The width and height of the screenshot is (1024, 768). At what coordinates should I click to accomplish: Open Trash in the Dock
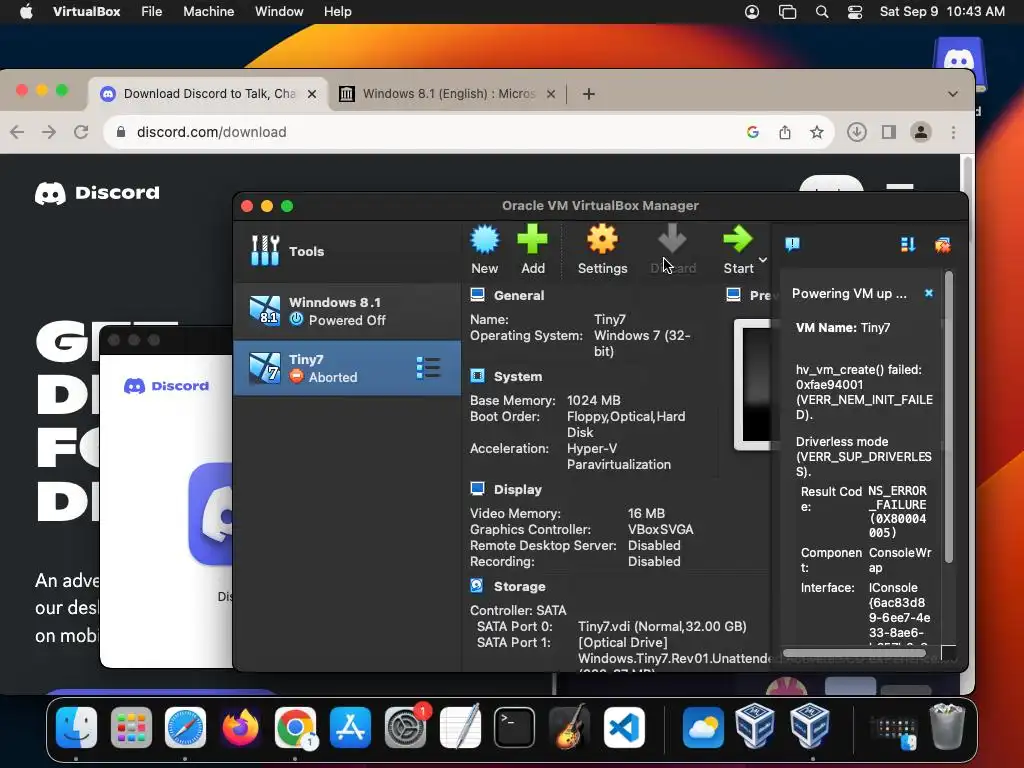(946, 726)
